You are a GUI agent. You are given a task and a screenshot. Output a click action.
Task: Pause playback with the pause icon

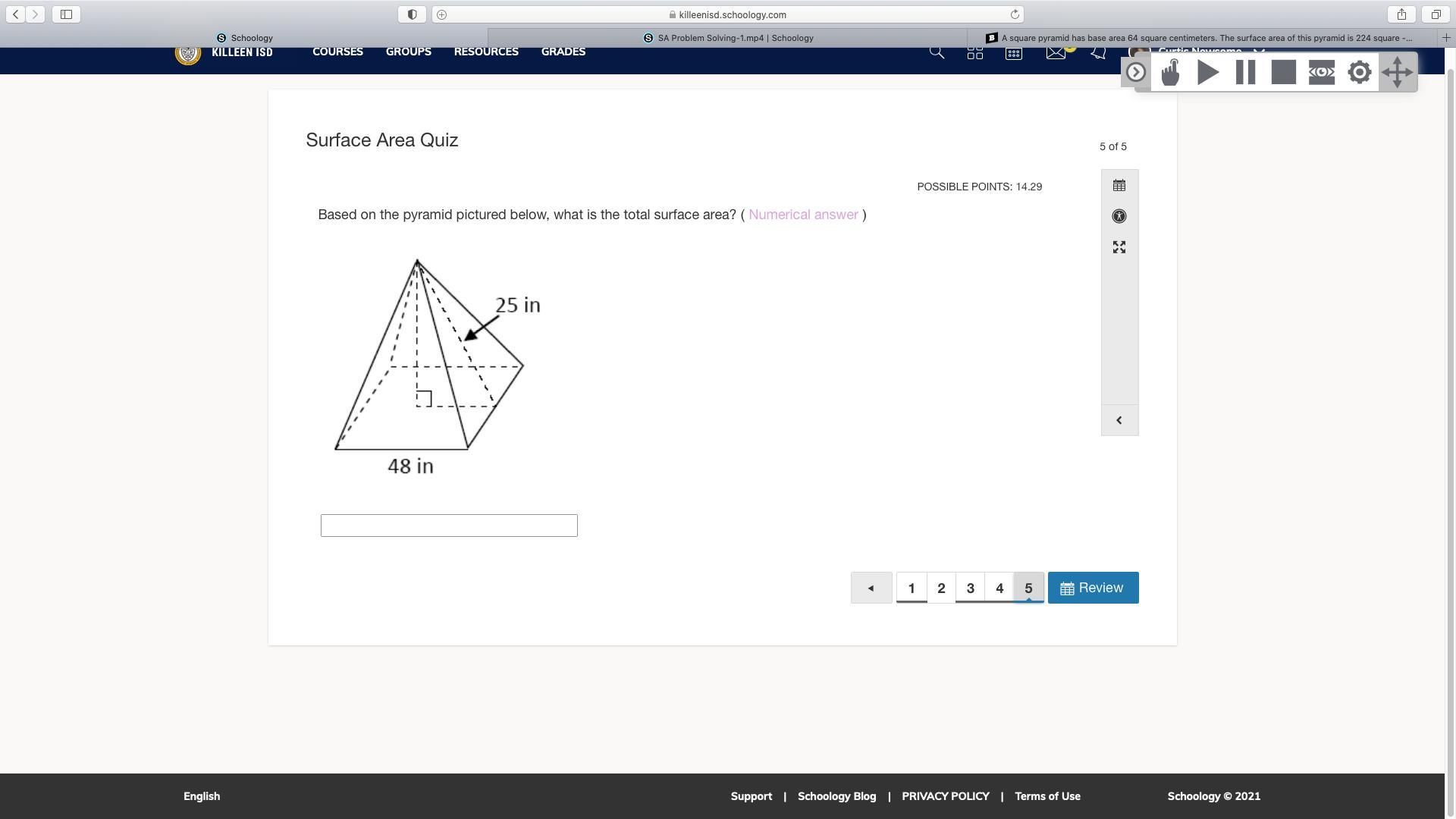1245,73
